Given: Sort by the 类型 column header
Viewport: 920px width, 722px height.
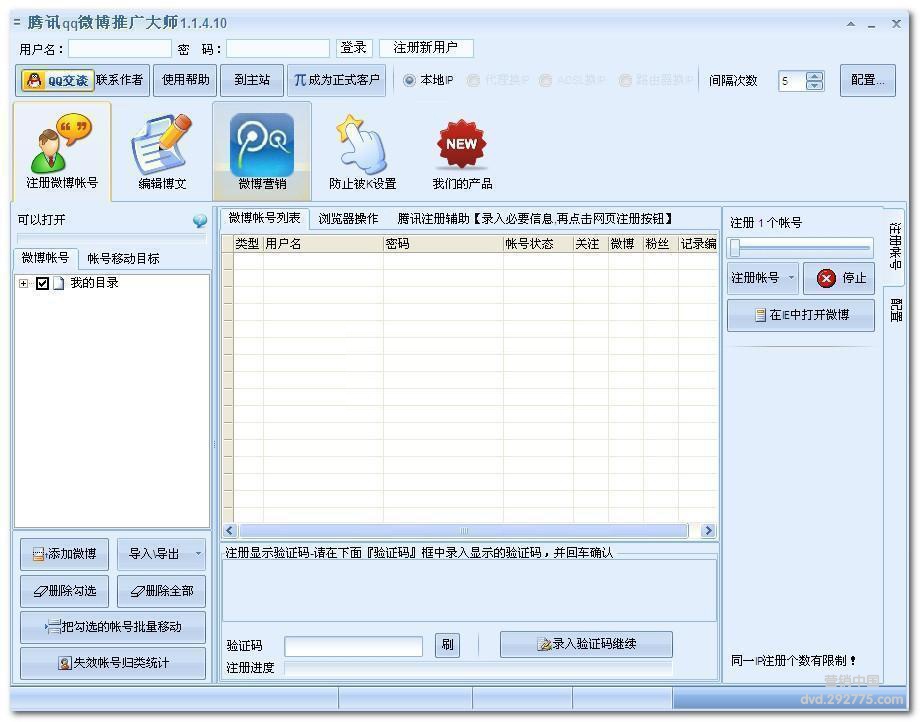Looking at the screenshot, I should coord(248,244).
